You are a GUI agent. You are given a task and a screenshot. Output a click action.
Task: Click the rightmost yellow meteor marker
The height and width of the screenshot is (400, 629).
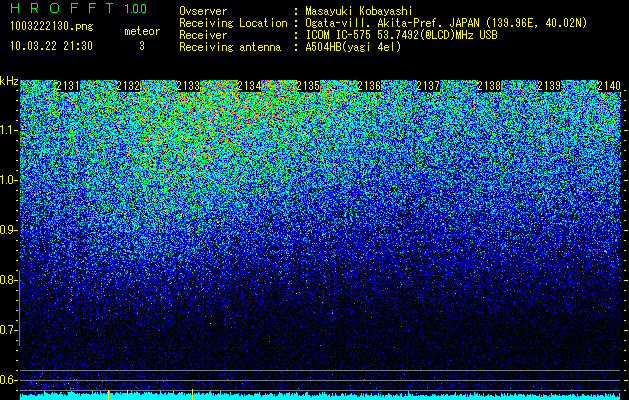click(x=193, y=394)
